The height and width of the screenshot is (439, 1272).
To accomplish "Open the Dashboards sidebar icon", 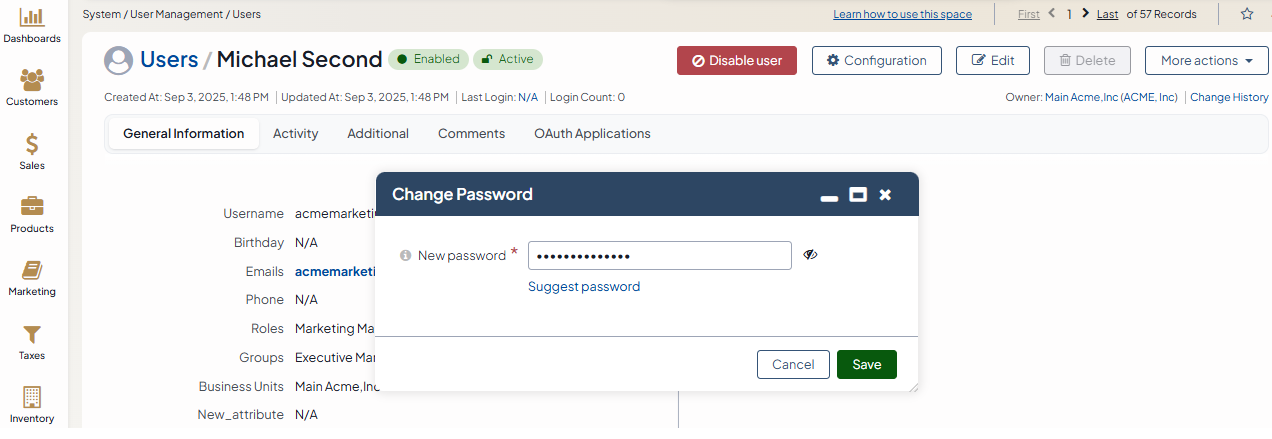I will tap(32, 18).
